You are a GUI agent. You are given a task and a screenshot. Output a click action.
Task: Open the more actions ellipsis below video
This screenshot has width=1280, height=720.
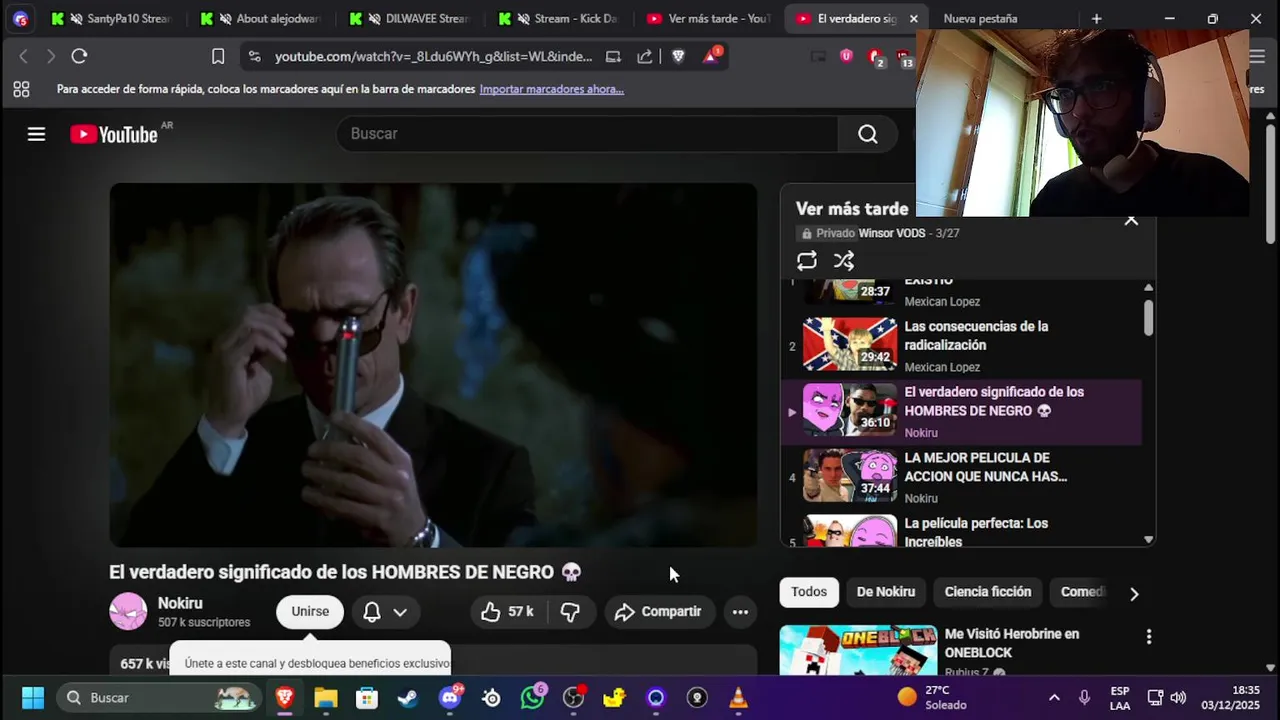[x=740, y=612]
